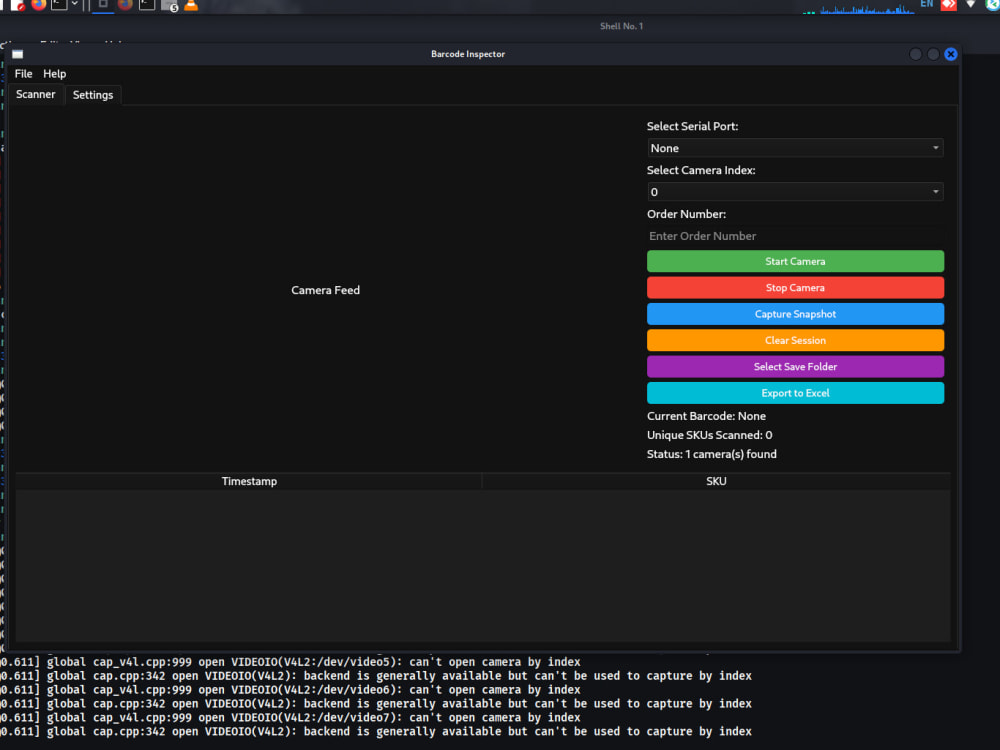Switch to the Firefox taskbar window
This screenshot has width=1000, height=750.
(x=125, y=4)
